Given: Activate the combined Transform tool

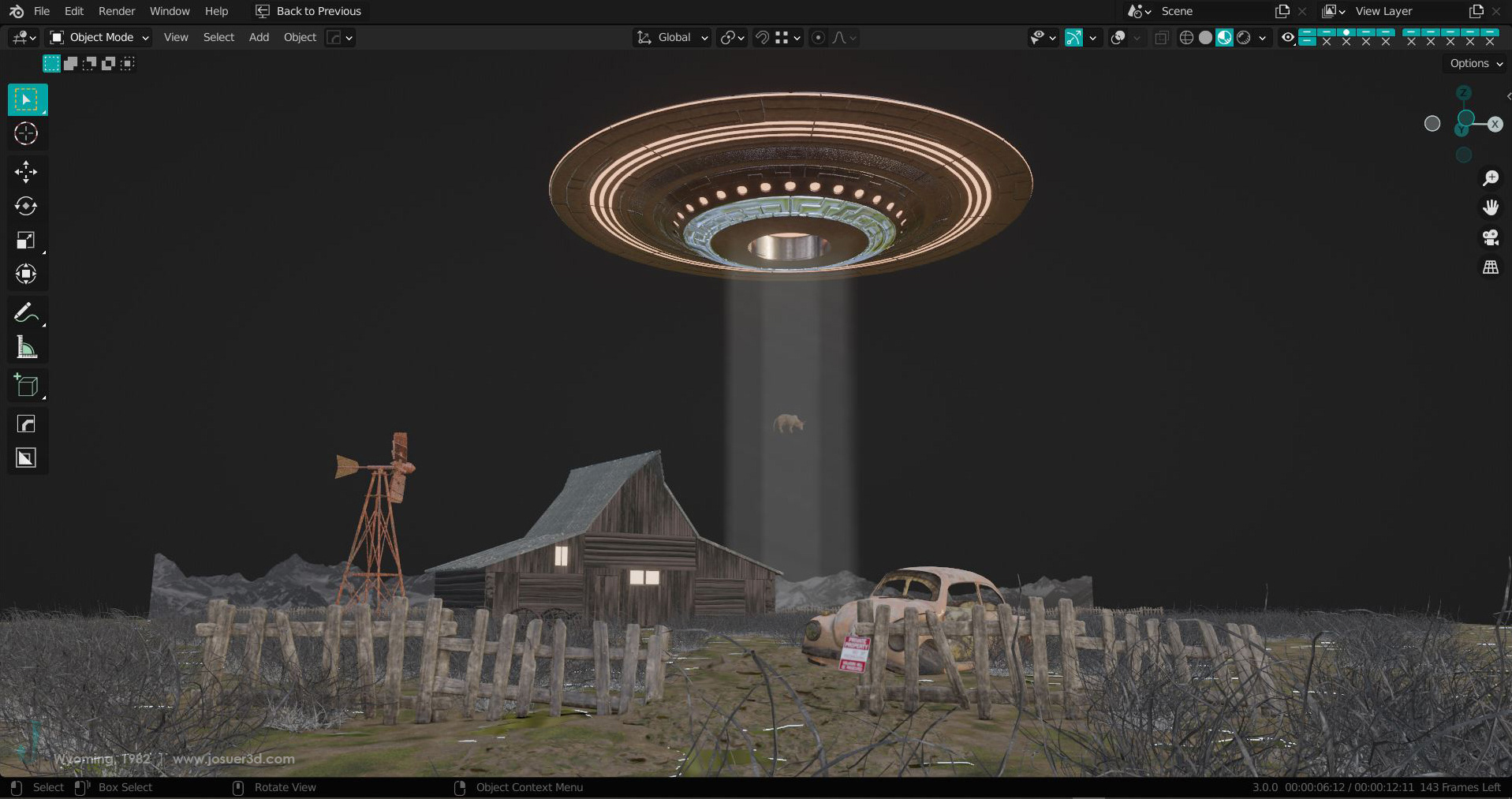Looking at the screenshot, I should (x=27, y=274).
